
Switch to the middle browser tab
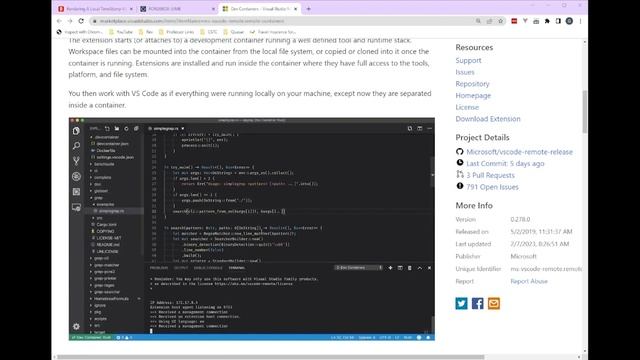(178, 9)
